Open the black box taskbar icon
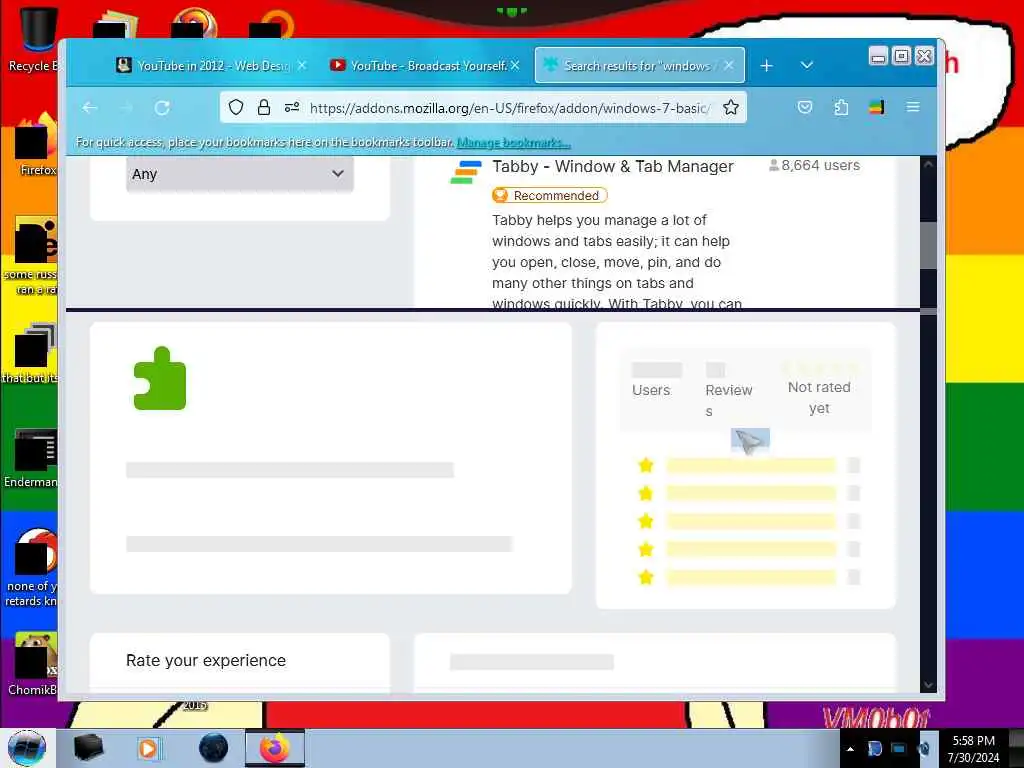 [88, 748]
